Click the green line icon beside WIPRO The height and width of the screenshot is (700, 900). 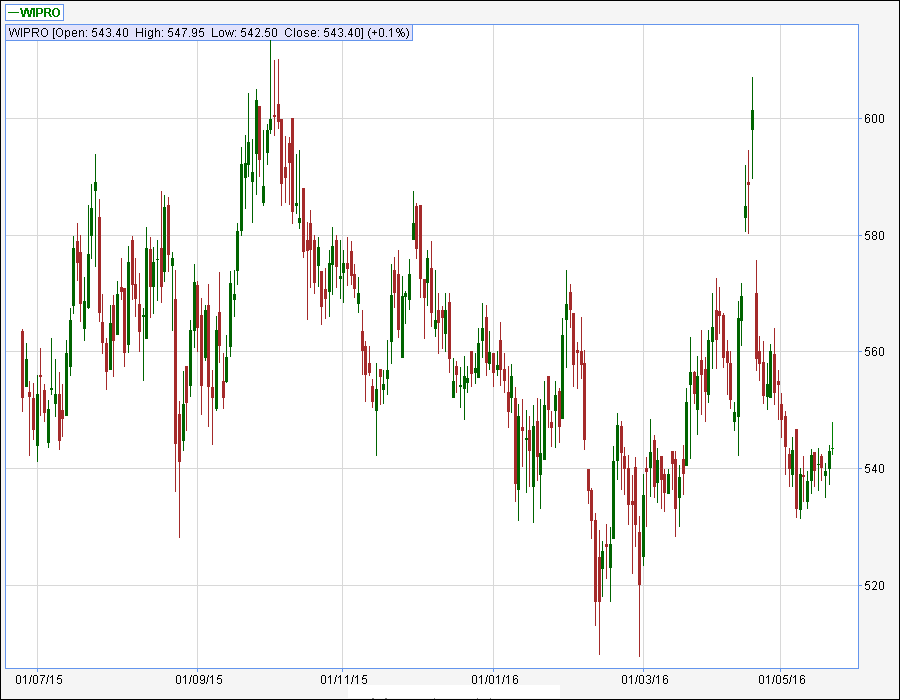pyautogui.click(x=14, y=12)
